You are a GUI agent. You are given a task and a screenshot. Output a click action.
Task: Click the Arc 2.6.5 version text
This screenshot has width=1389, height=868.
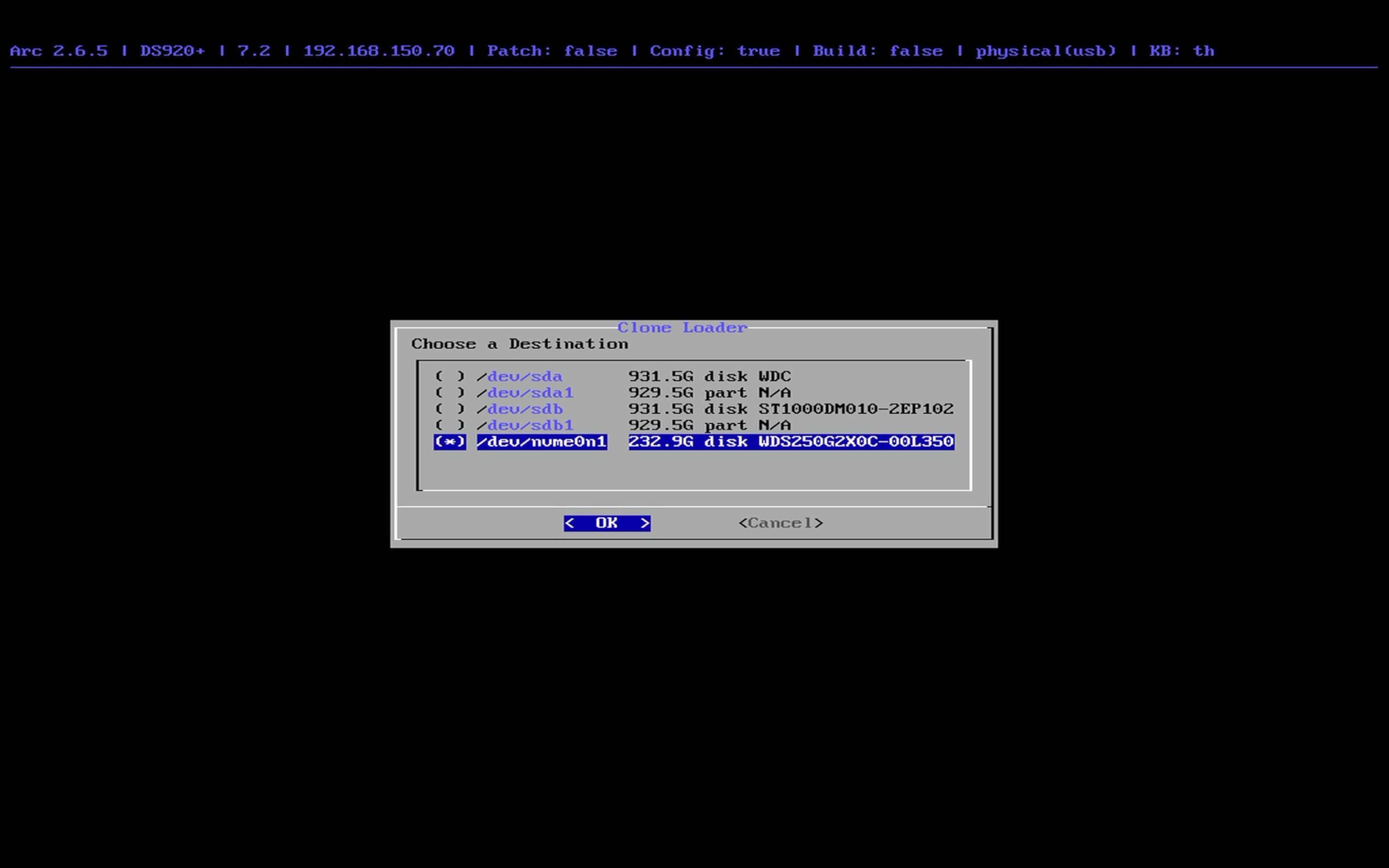point(58,51)
